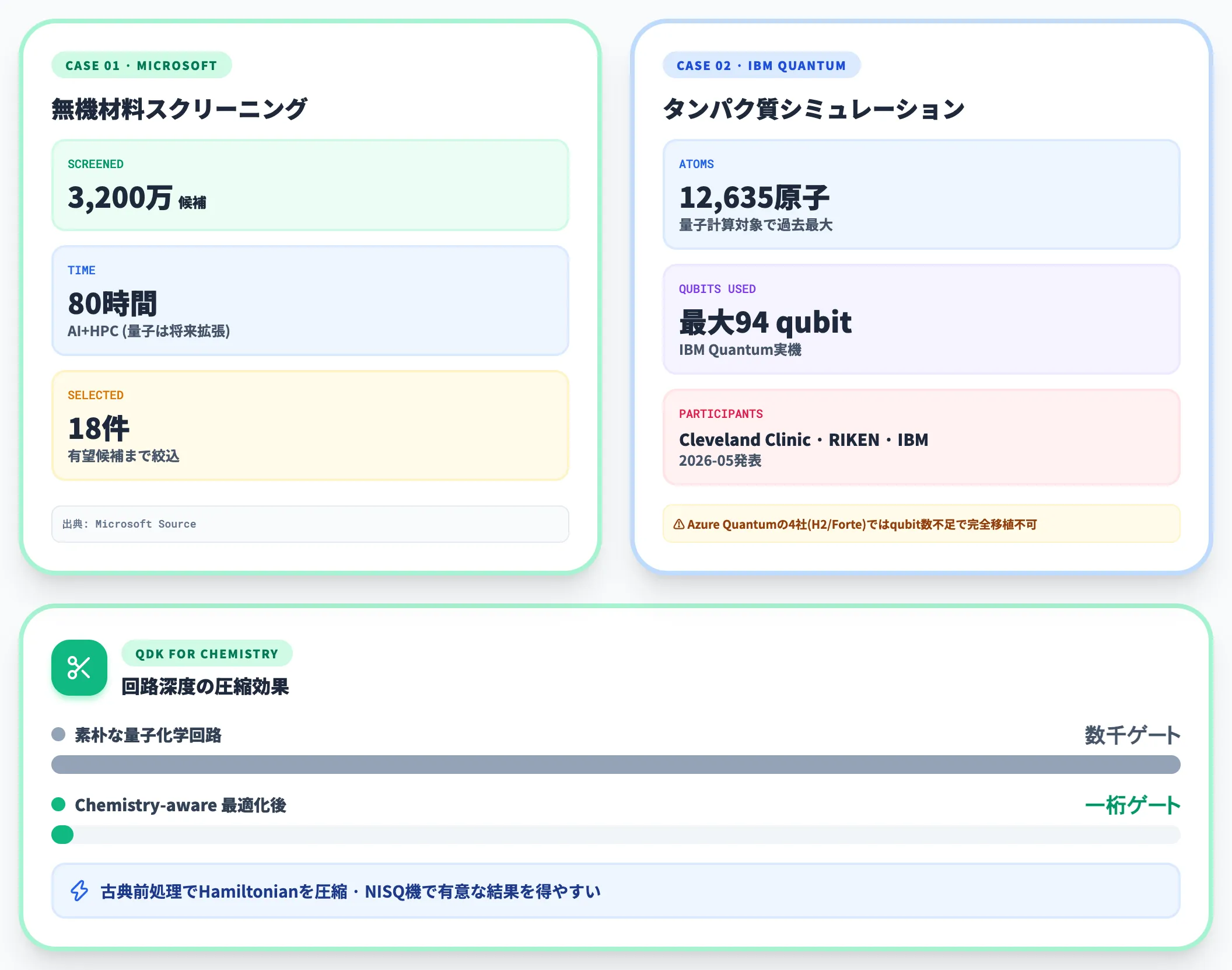
Task: Click the QDK FOR CHEMISTRY badge
Action: 207,653
